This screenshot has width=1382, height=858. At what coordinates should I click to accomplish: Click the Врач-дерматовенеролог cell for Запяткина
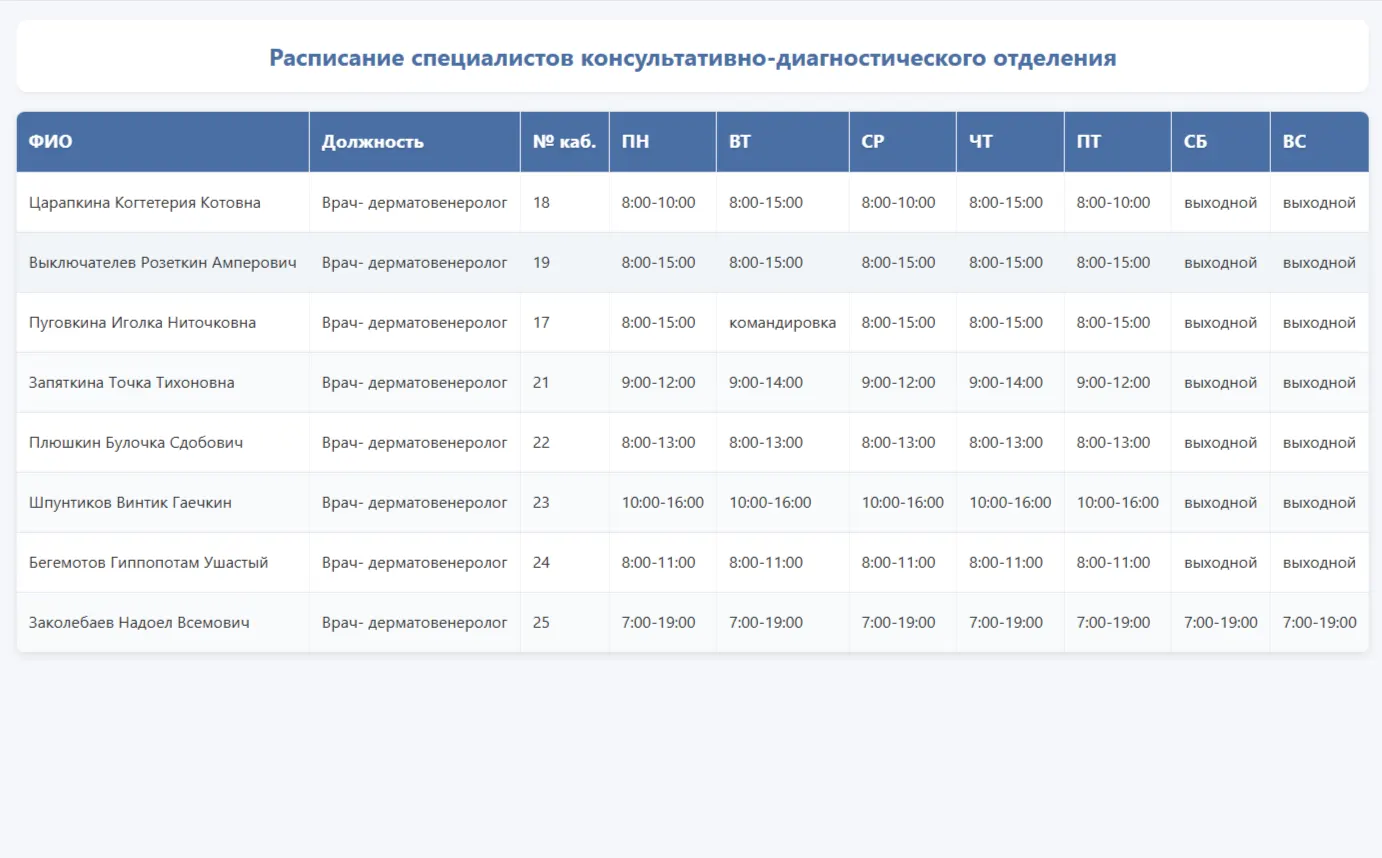(415, 382)
